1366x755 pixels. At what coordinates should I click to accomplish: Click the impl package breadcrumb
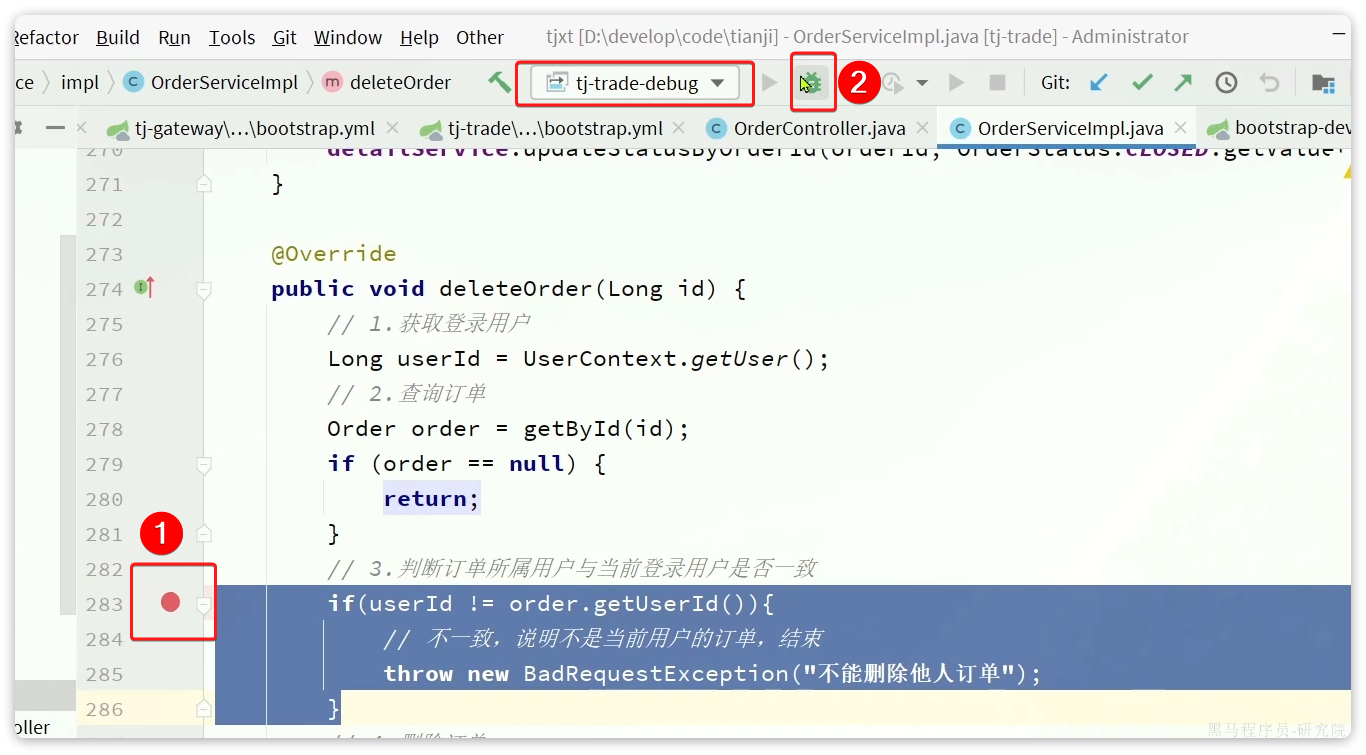pos(80,83)
